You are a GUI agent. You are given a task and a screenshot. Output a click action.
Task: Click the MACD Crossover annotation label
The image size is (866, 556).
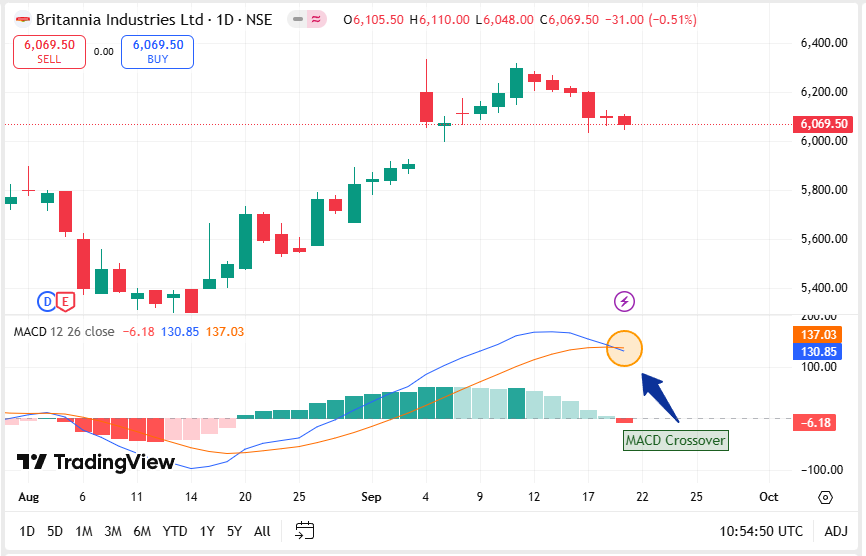click(x=675, y=440)
